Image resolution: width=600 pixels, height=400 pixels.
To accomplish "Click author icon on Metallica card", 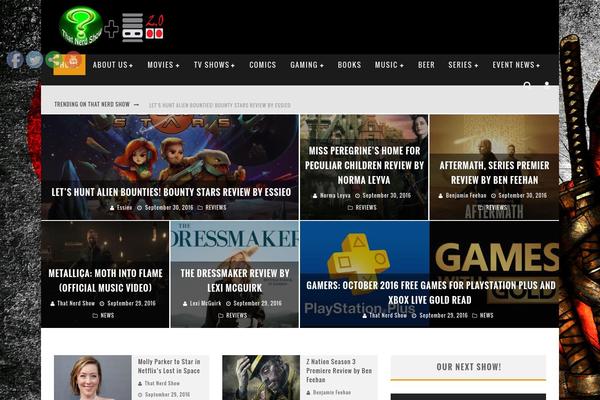I will pyautogui.click(x=52, y=304).
